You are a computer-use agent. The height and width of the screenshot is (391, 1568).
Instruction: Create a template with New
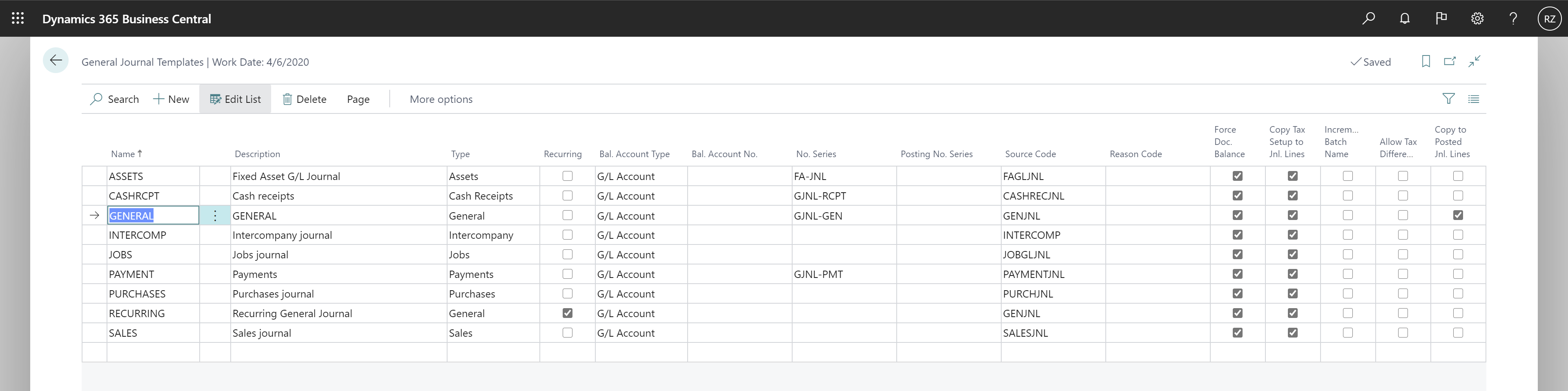point(171,98)
